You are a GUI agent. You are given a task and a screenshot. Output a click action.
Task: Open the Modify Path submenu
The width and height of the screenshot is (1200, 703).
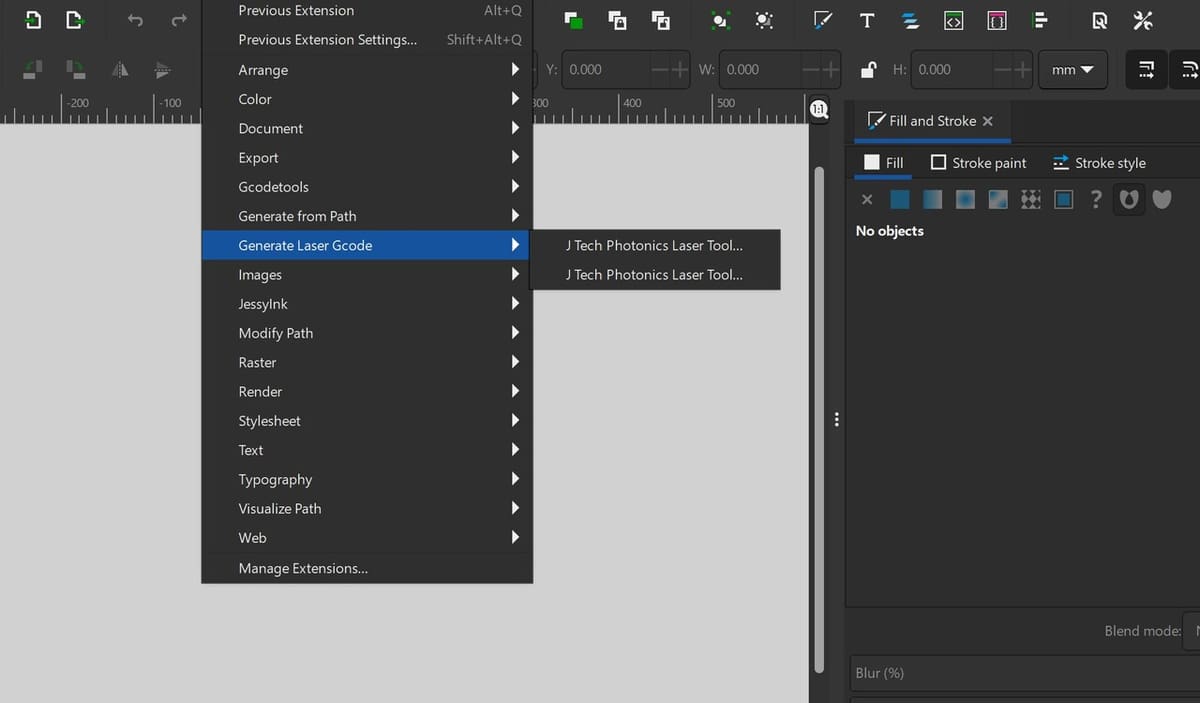[367, 333]
